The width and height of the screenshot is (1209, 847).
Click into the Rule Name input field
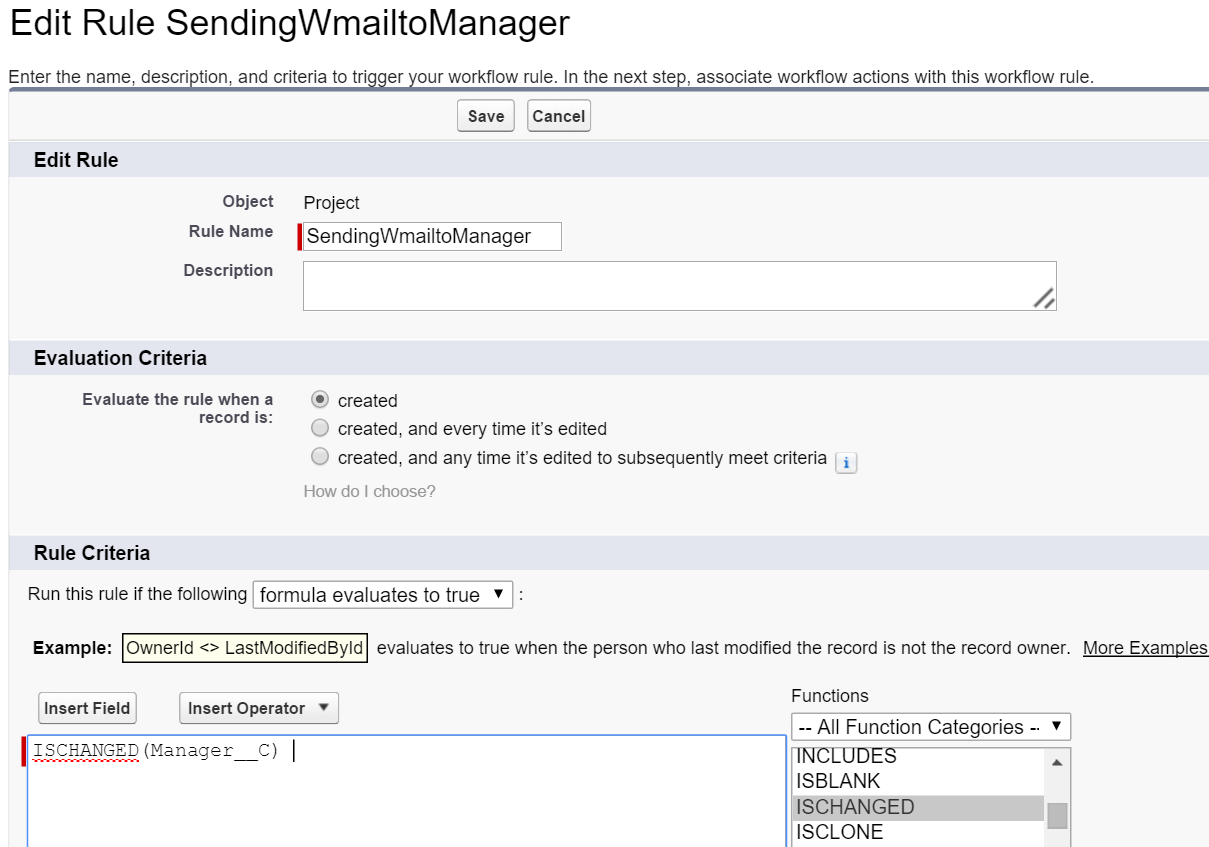tap(432, 236)
